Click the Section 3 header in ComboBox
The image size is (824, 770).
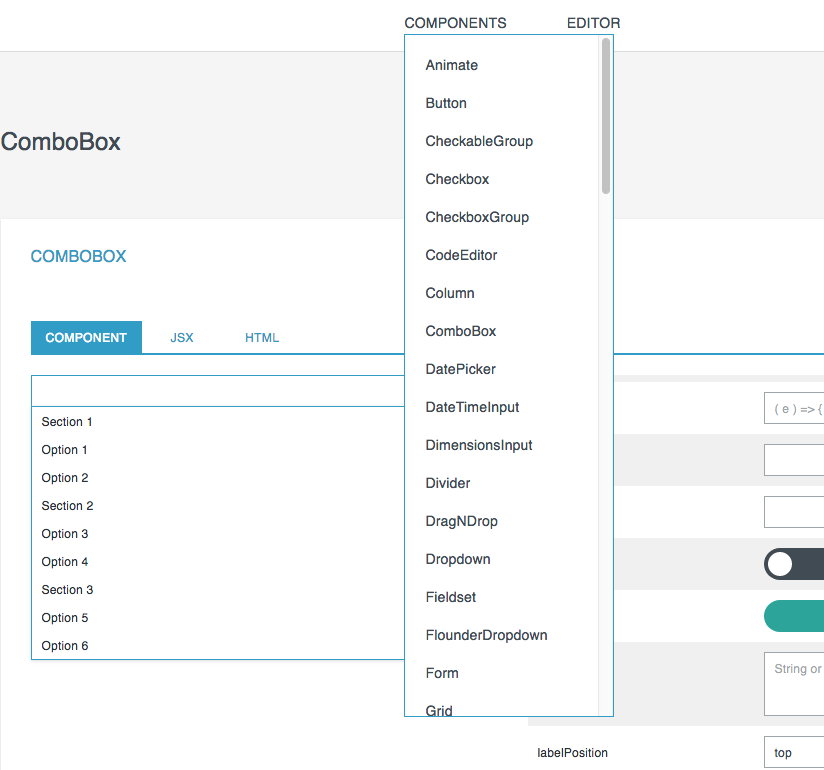click(218, 590)
